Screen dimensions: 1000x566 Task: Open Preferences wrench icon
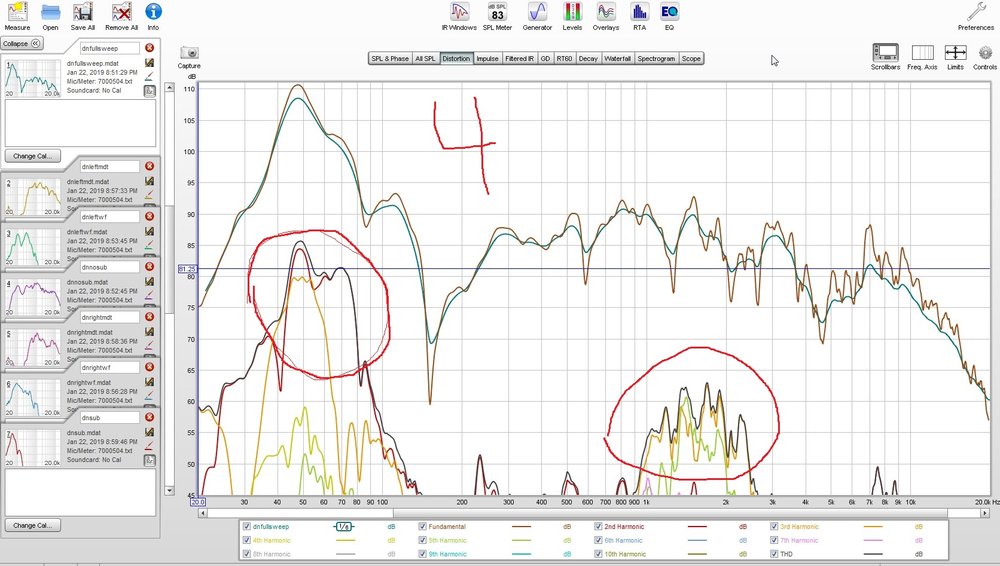coord(976,16)
